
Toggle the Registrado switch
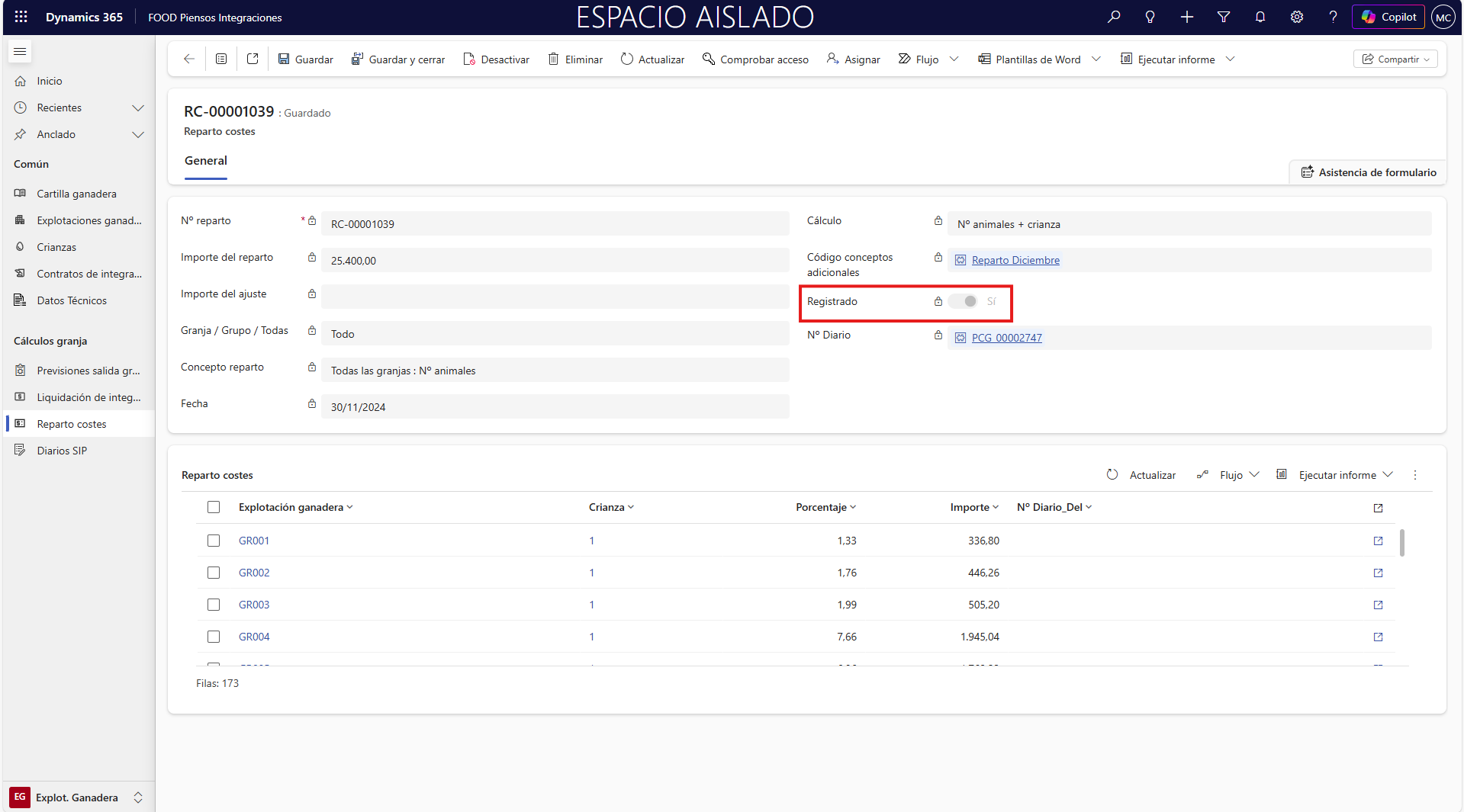[x=964, y=301]
